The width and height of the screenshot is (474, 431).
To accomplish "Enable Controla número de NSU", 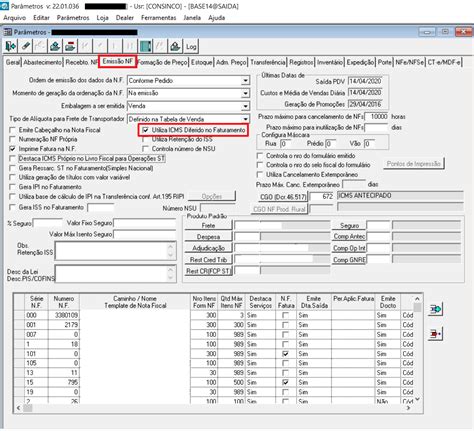I will 145,149.
